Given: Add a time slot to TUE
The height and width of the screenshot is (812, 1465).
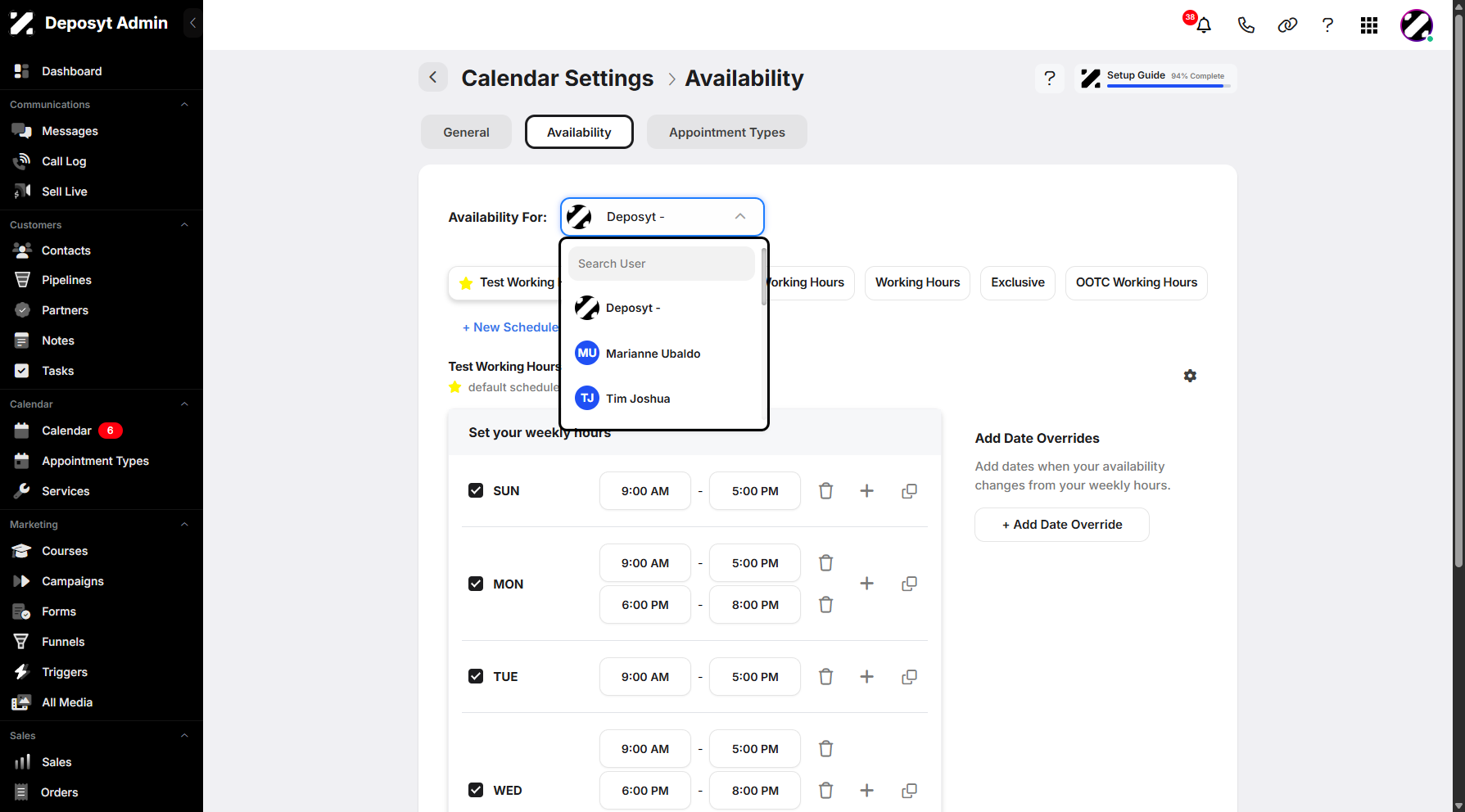Looking at the screenshot, I should click(867, 677).
